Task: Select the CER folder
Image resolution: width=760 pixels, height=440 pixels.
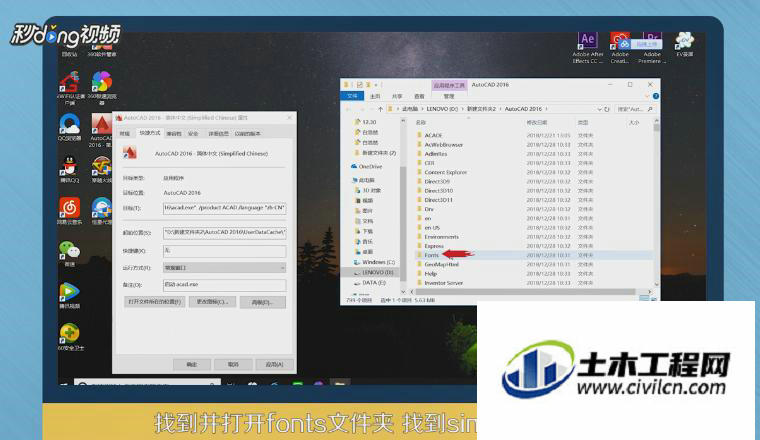Action: pos(429,163)
